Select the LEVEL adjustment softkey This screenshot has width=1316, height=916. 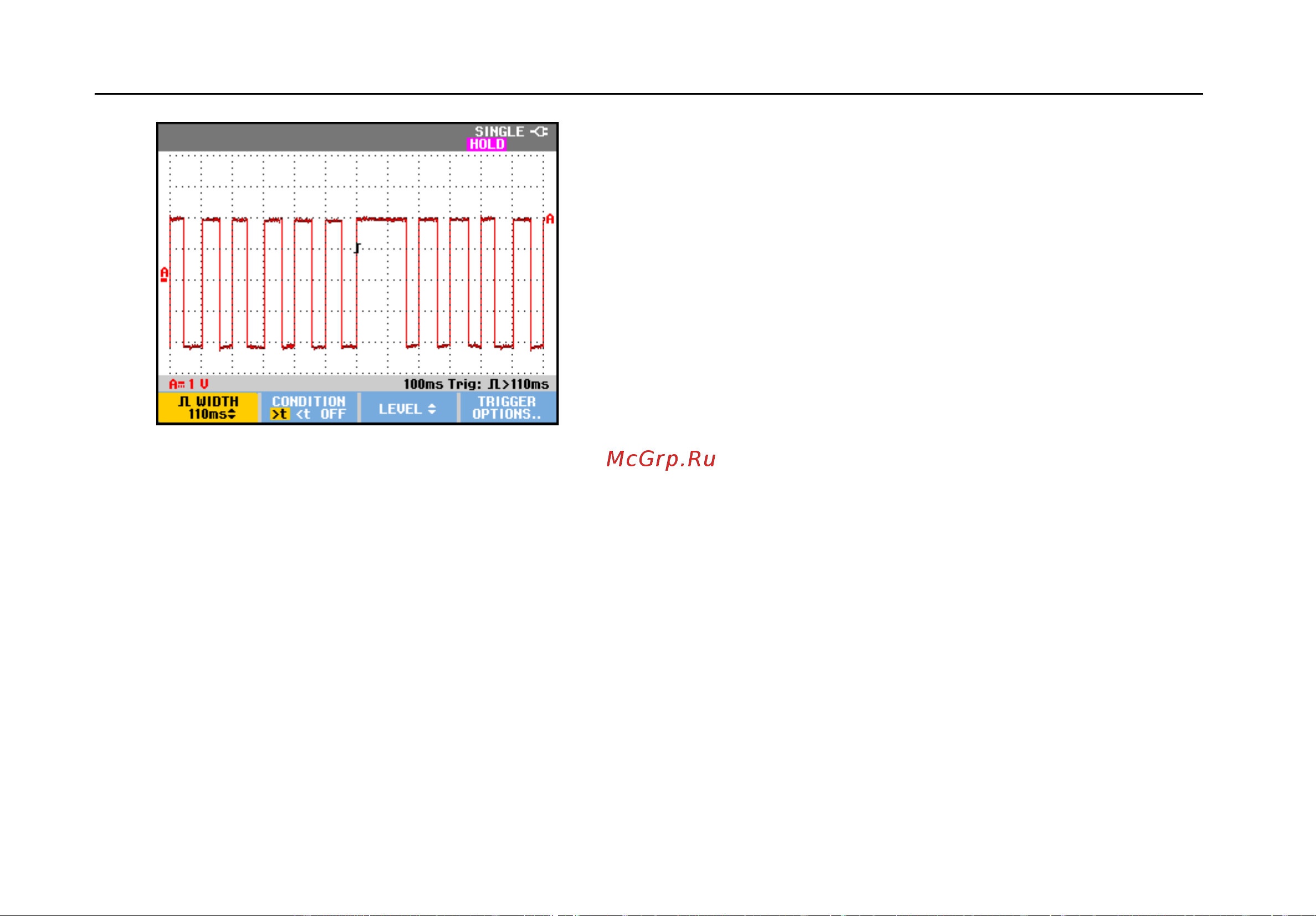pos(407,409)
